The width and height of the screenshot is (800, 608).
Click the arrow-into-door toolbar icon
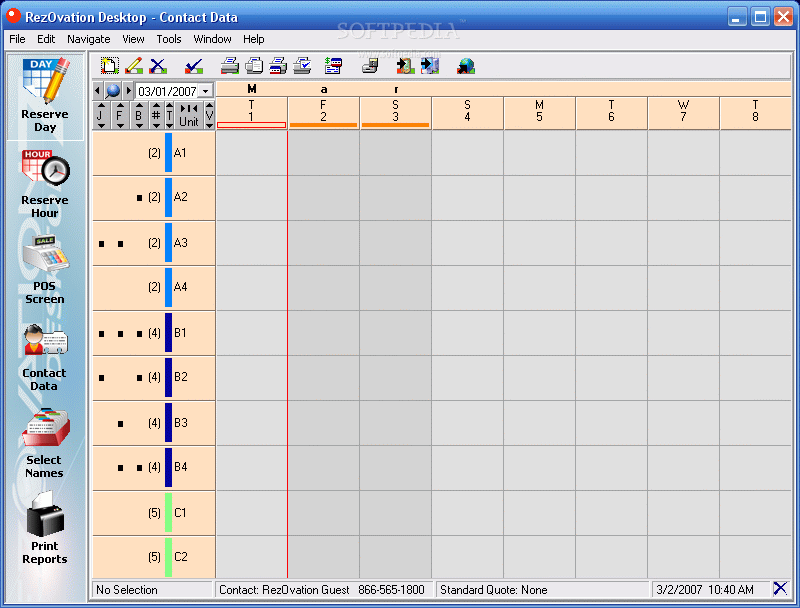(405, 66)
